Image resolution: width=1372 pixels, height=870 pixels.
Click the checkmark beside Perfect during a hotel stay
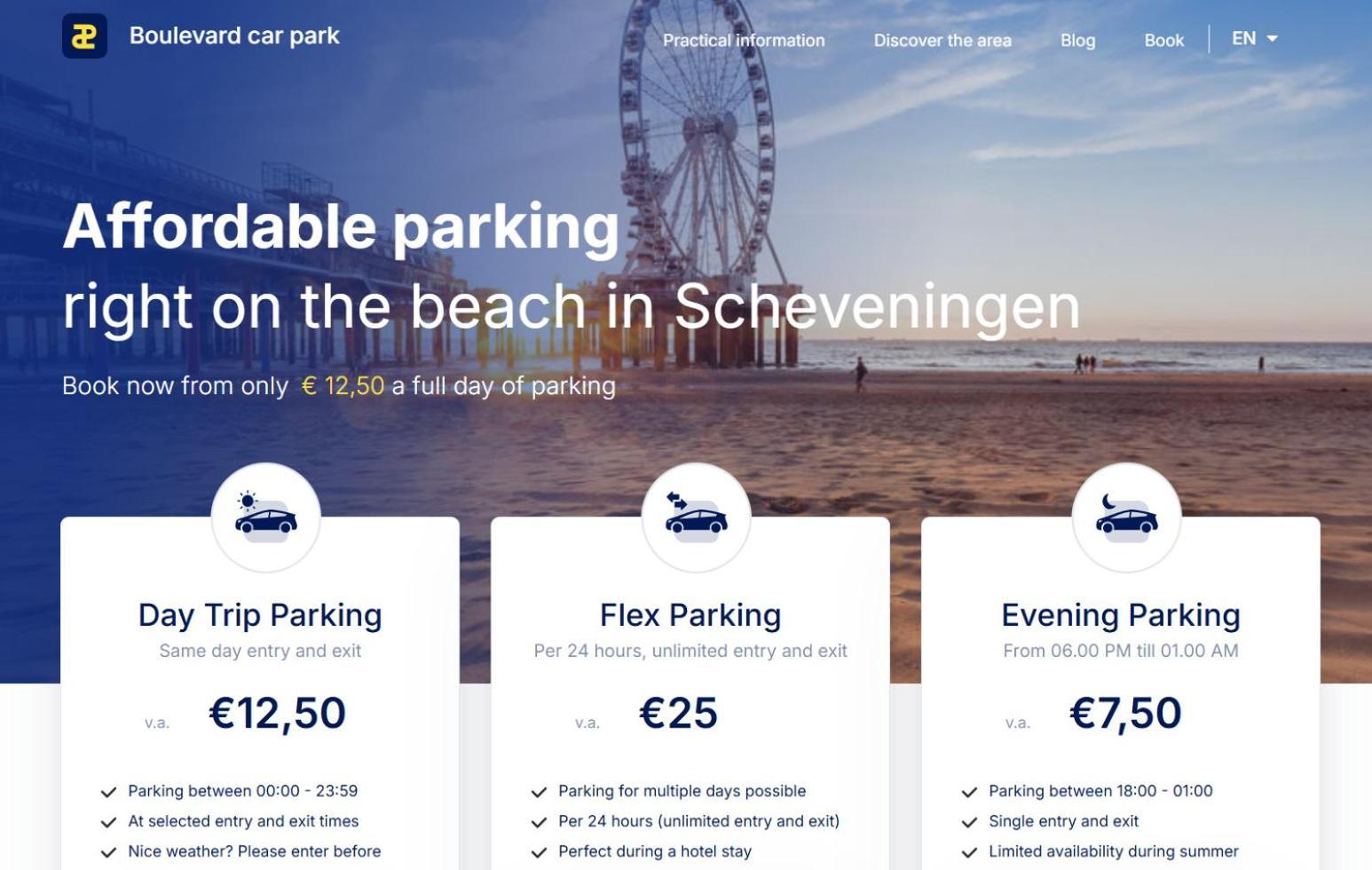point(539,852)
